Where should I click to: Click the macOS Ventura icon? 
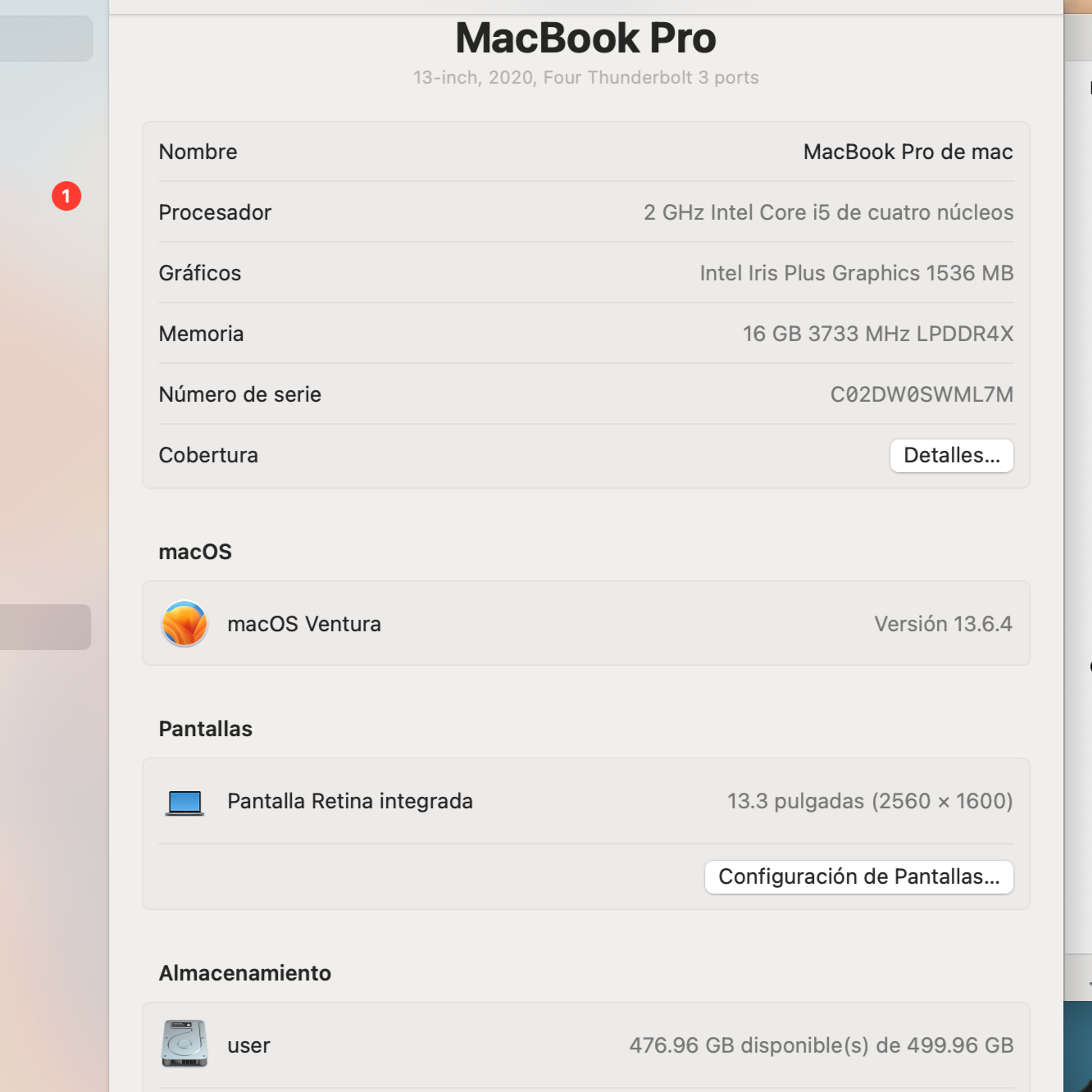click(x=184, y=624)
